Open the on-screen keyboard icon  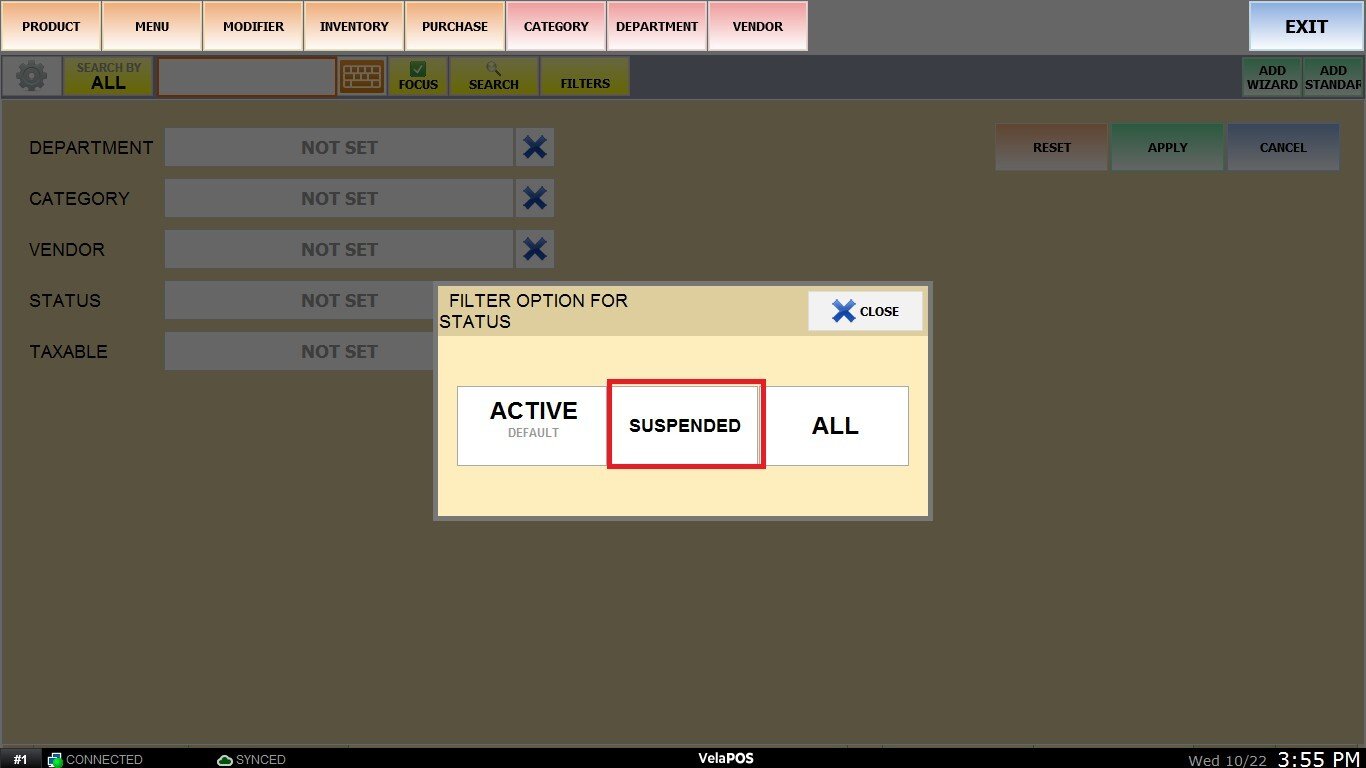click(x=362, y=77)
